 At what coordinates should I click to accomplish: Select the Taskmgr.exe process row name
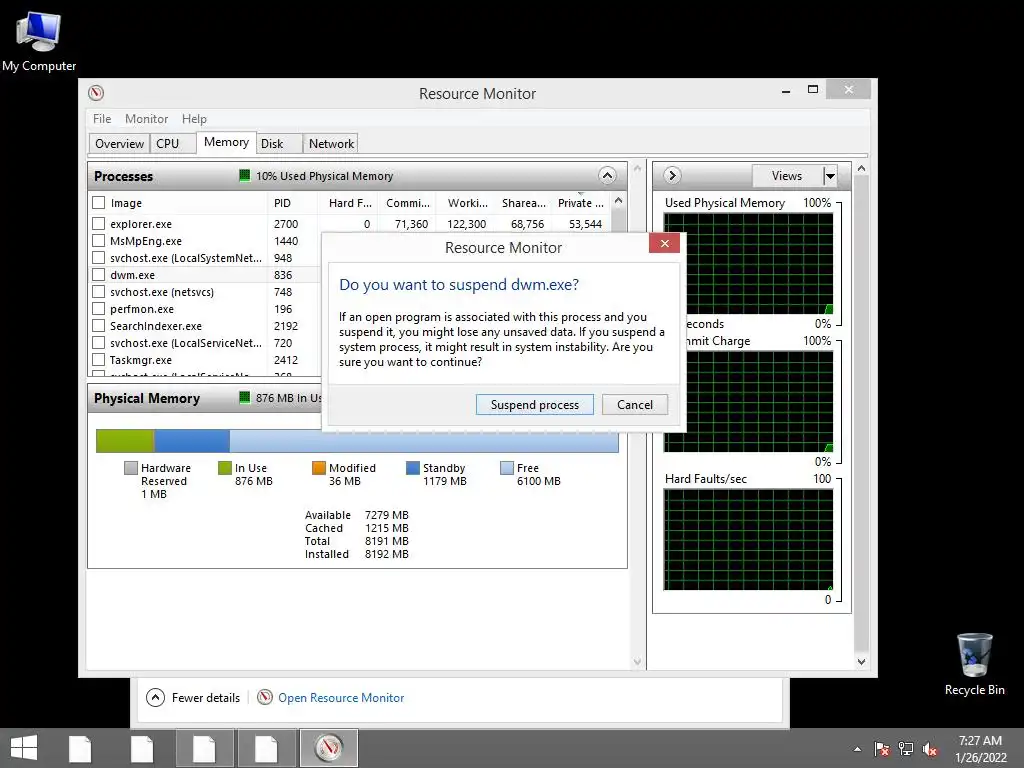tap(141, 360)
